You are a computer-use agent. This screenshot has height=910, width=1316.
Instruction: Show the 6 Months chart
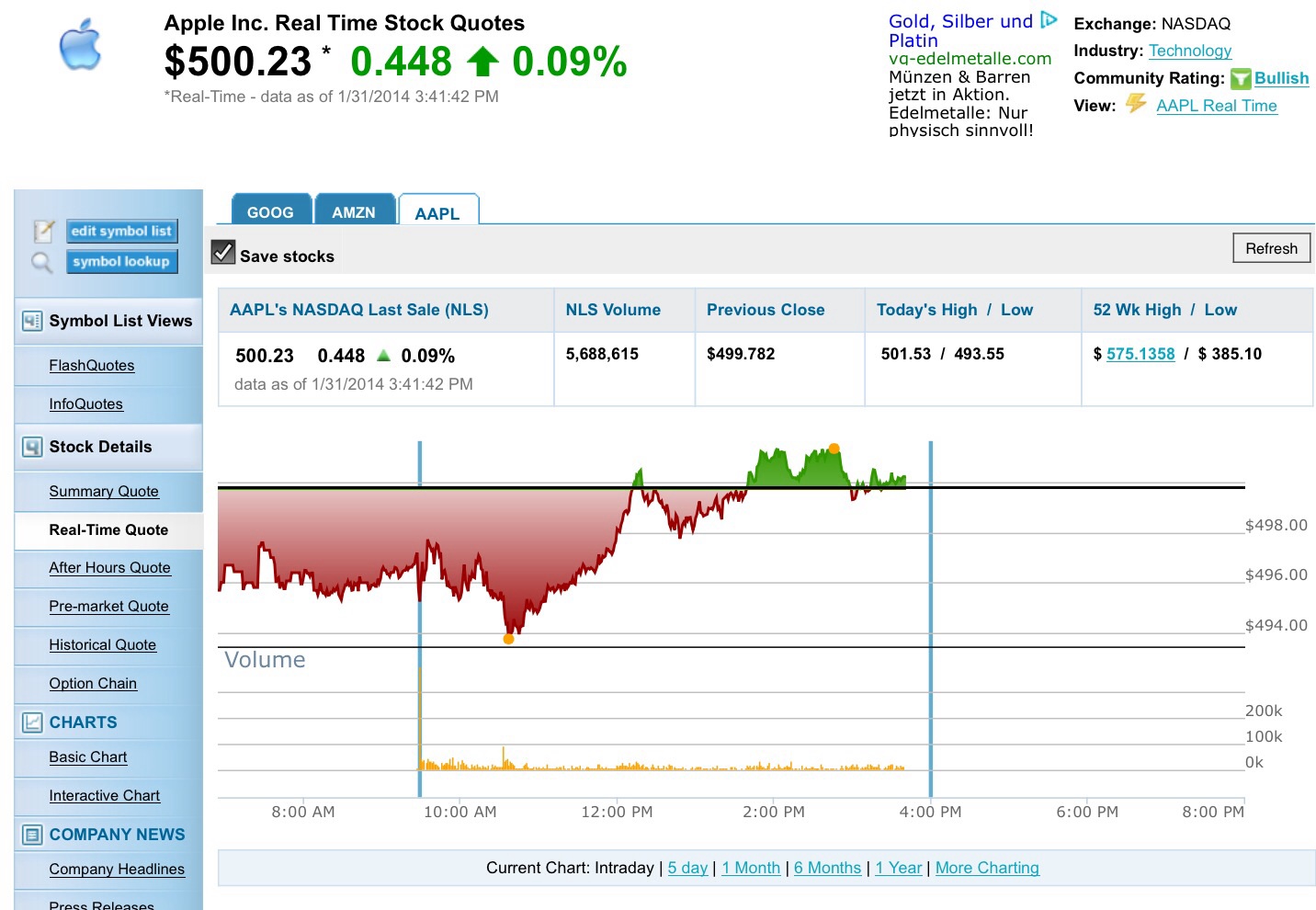[827, 868]
